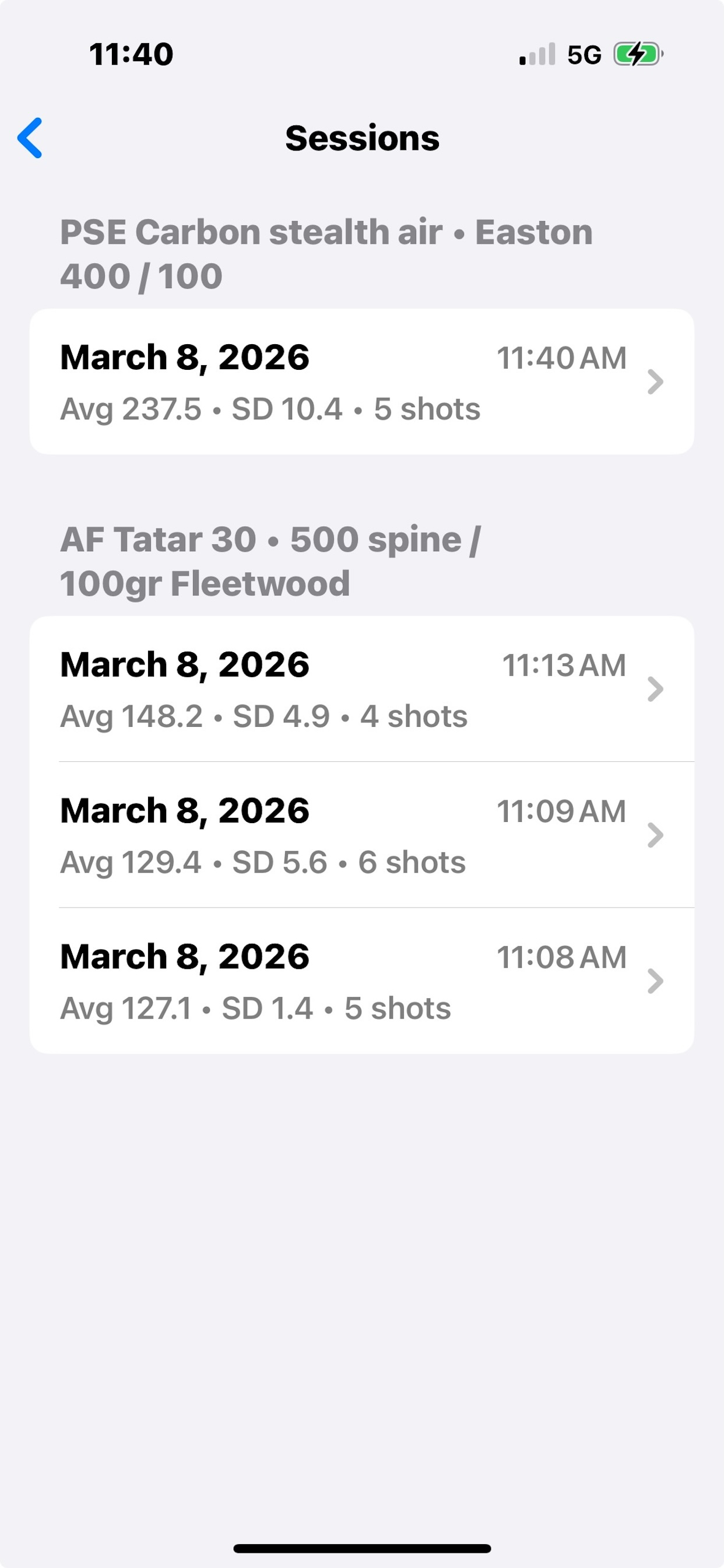Tap the Sessions page title

click(362, 138)
